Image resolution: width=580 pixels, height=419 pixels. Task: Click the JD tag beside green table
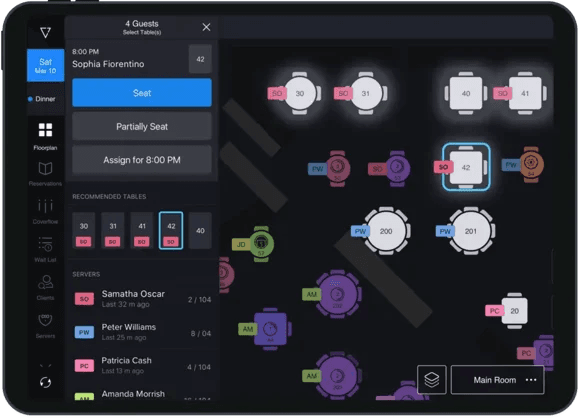(x=241, y=244)
